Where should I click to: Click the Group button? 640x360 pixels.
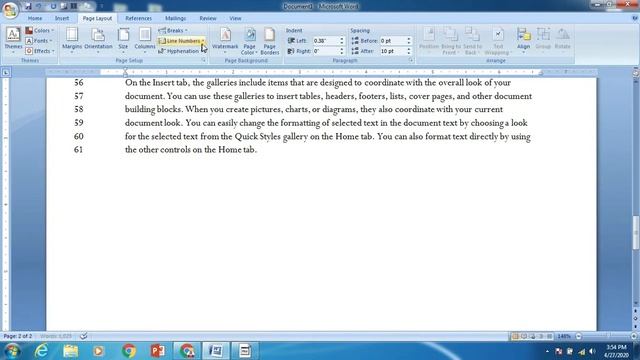(x=543, y=40)
